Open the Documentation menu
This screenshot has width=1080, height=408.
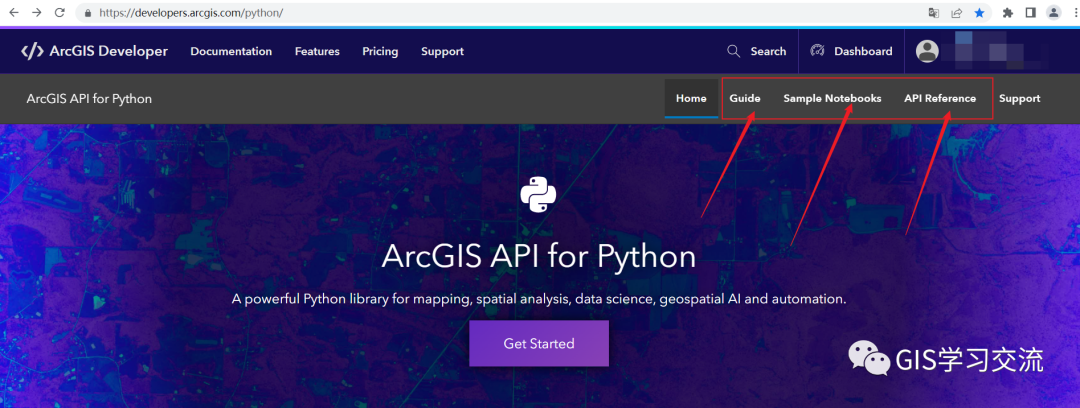[x=231, y=52]
